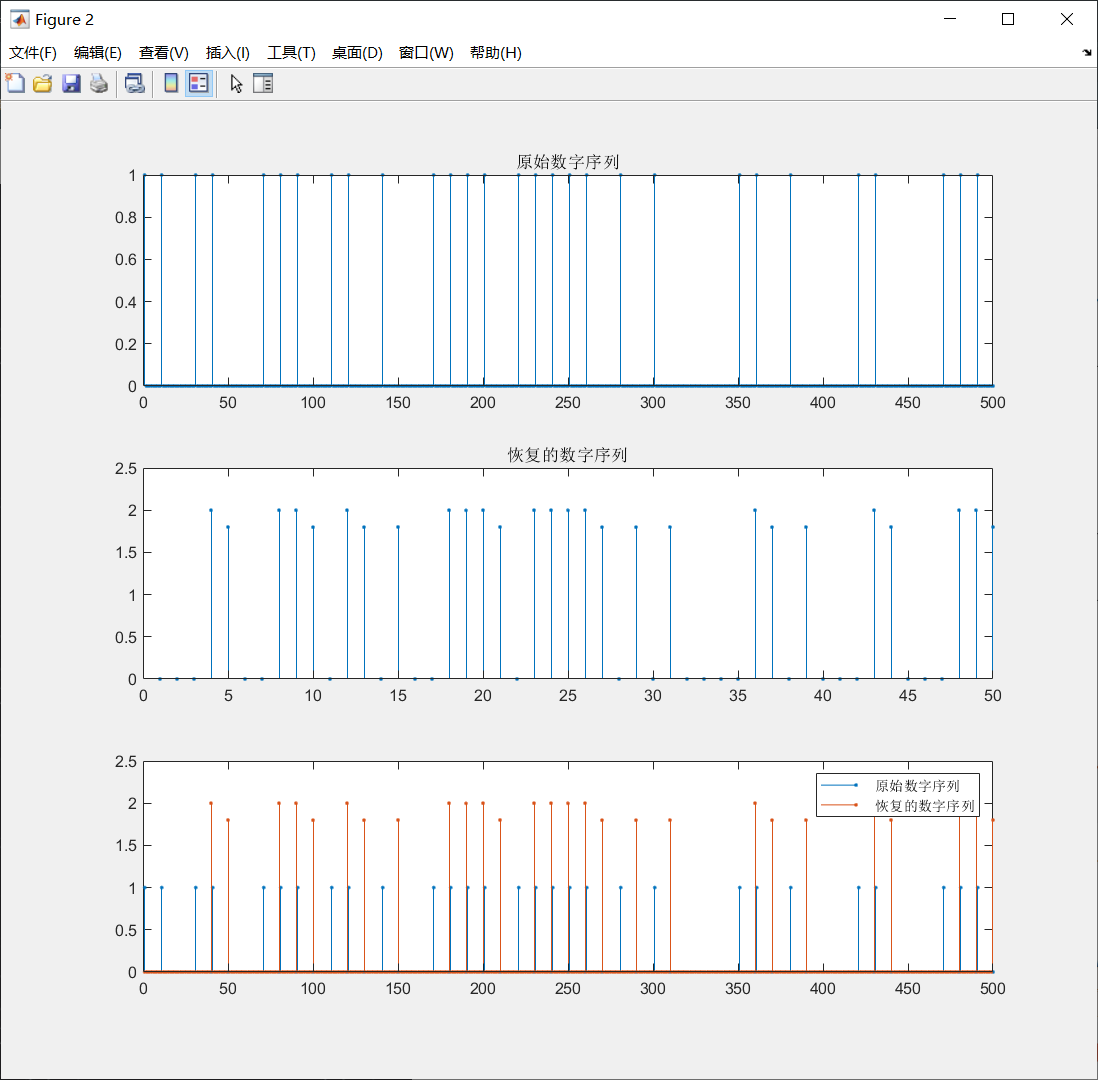1098x1080 pixels.
Task: Dock the figure using the corner arrow
Action: tap(1086, 53)
